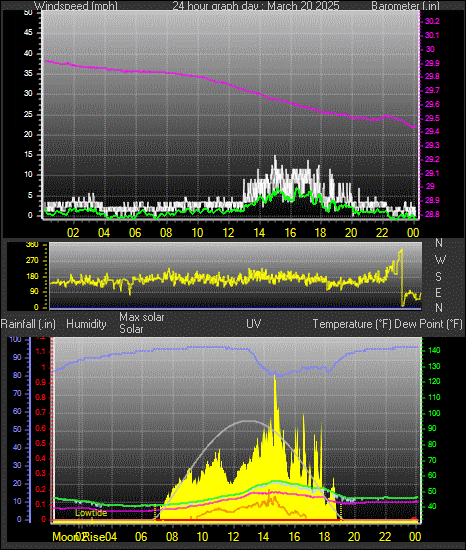Click the peak of the solar radiation spike
The height and width of the screenshot is (550, 466).
pos(275,376)
